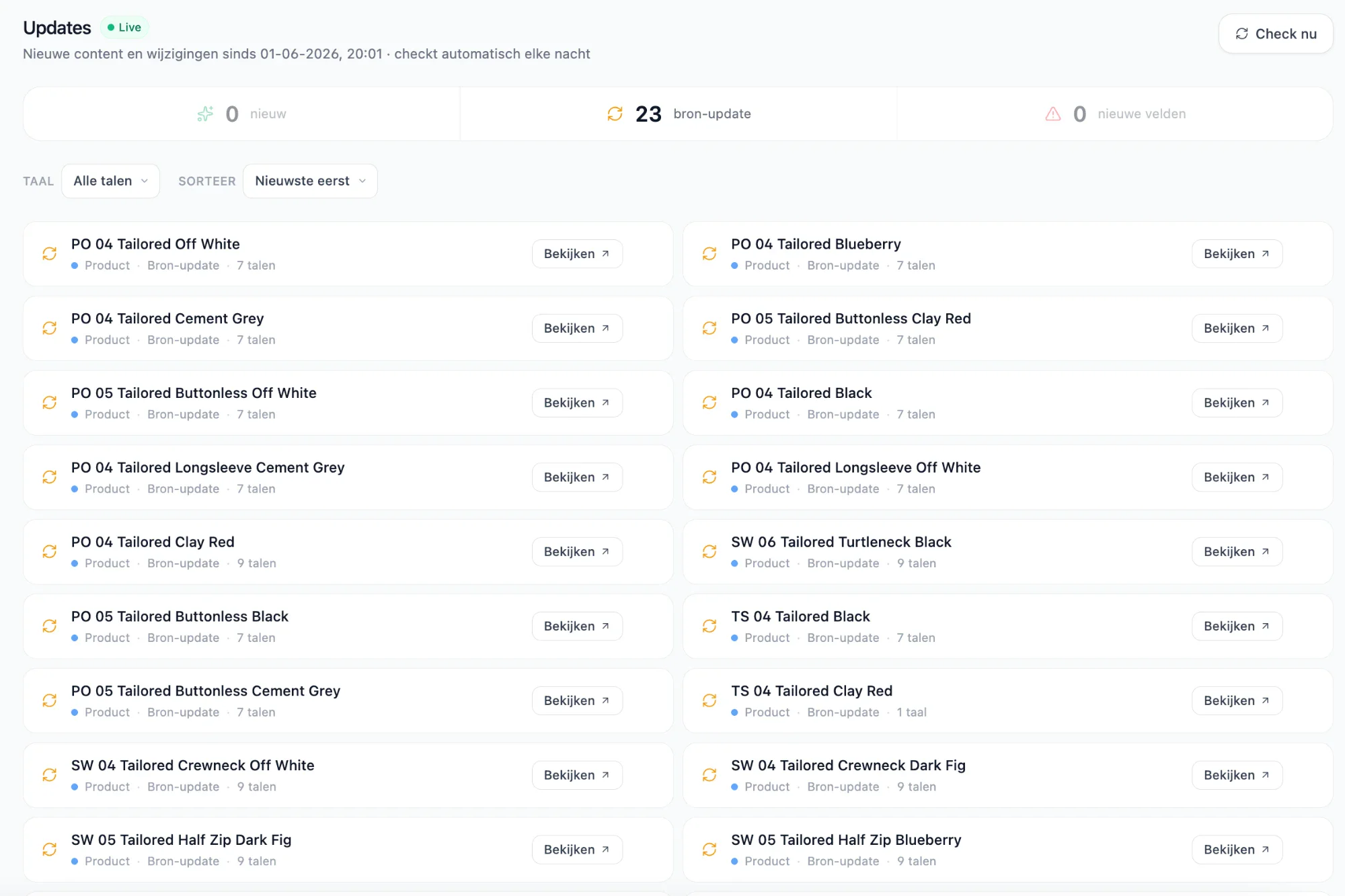Click sync icon of PO 04 Tailored Clay Red

(x=50, y=552)
